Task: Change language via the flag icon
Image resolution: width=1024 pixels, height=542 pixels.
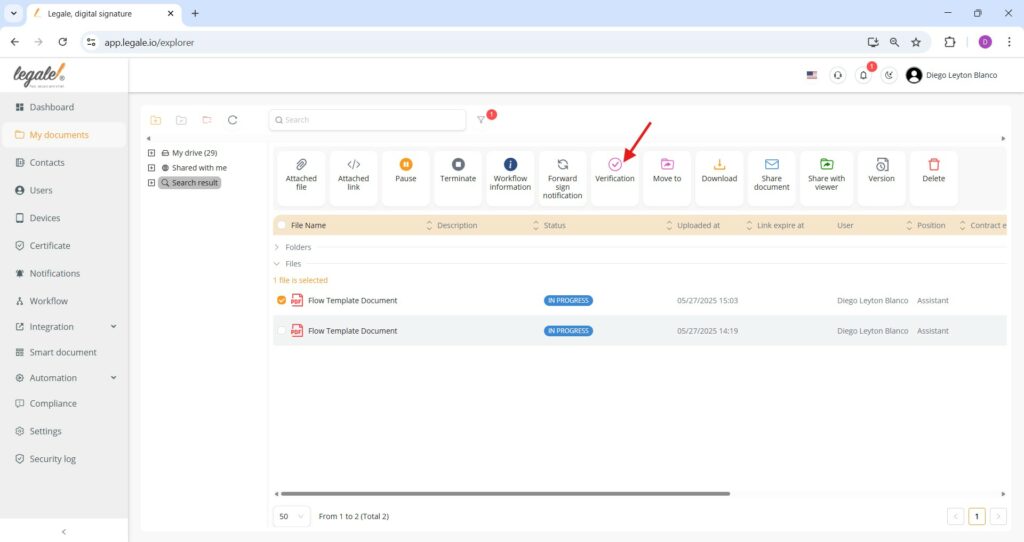Action: click(812, 75)
